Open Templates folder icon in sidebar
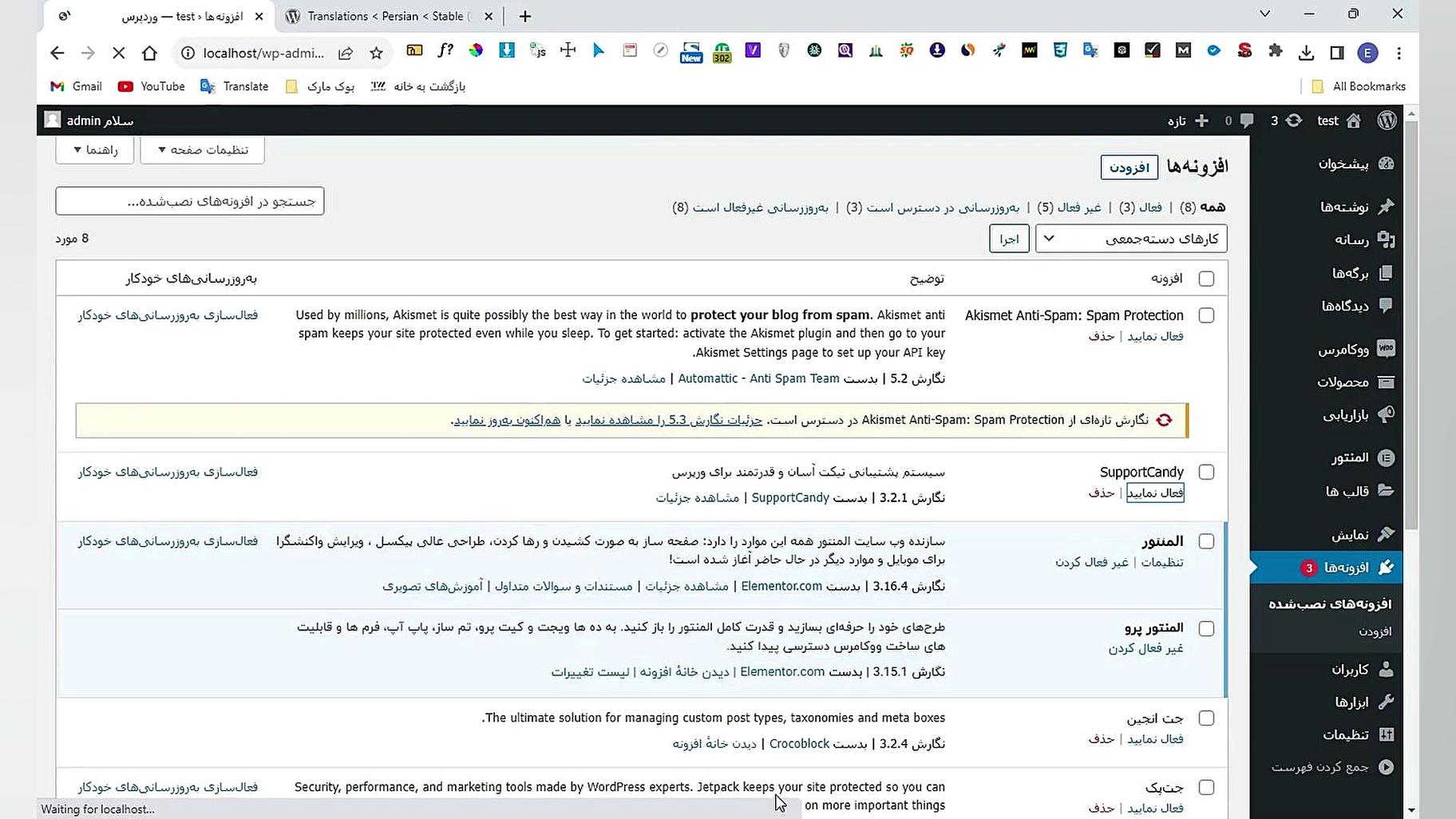 click(1387, 491)
